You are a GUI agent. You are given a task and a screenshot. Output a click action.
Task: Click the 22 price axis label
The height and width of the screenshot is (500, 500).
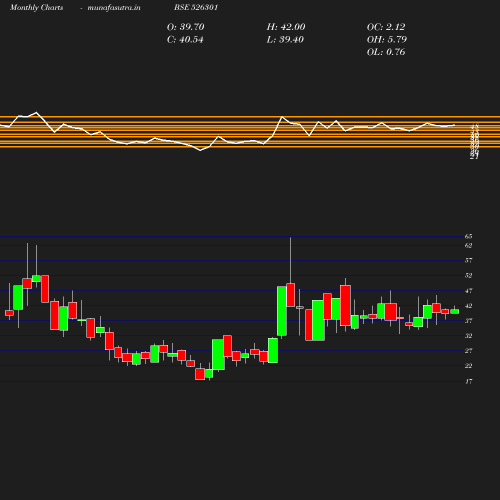(468, 366)
